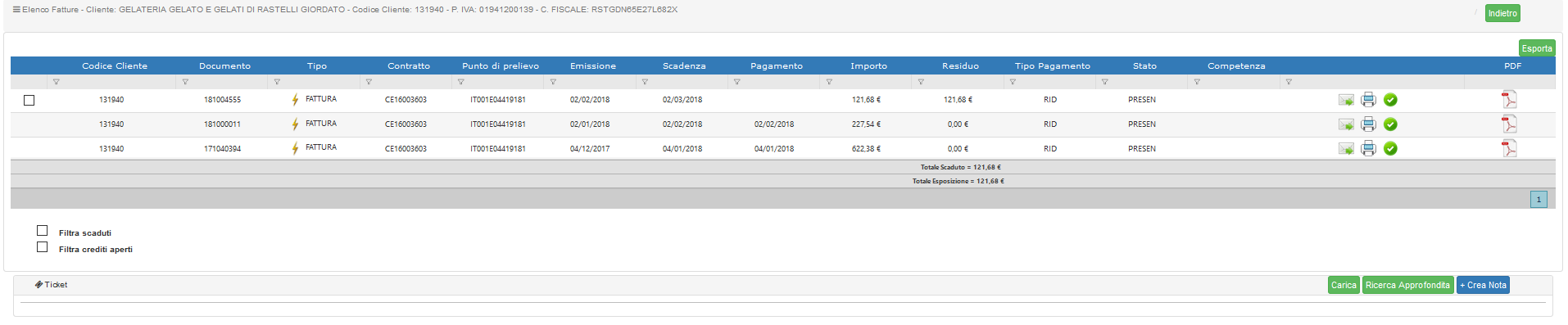
Task: Open filter icon under Punto di prelievo
Action: click(x=461, y=82)
